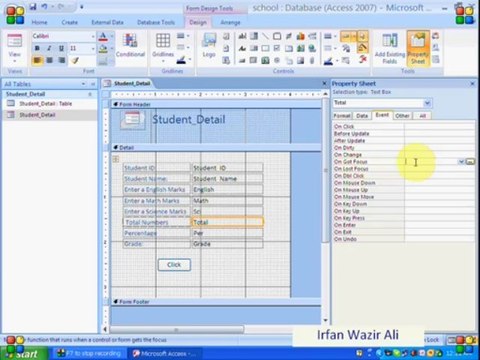
Task: Toggle the Property Sheet button off
Action: [x=418, y=48]
